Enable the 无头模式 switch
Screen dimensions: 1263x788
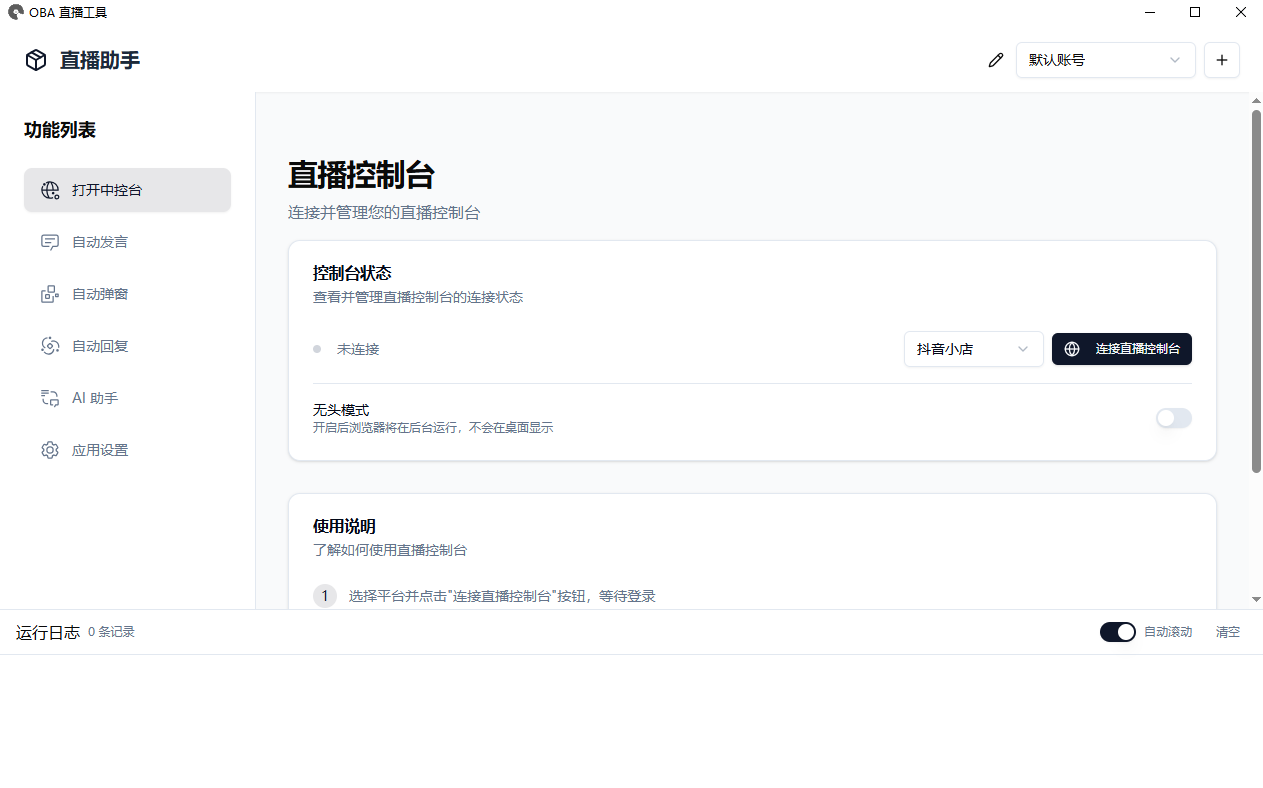tap(1173, 418)
